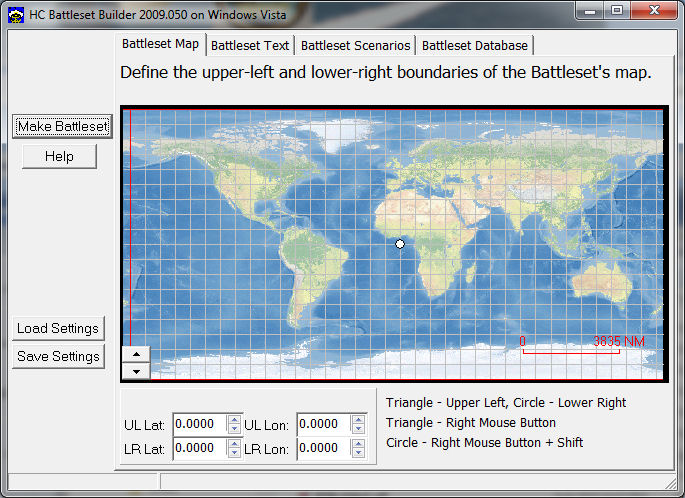Click Save Settings
Image resolution: width=685 pixels, height=498 pixels.
58,356
